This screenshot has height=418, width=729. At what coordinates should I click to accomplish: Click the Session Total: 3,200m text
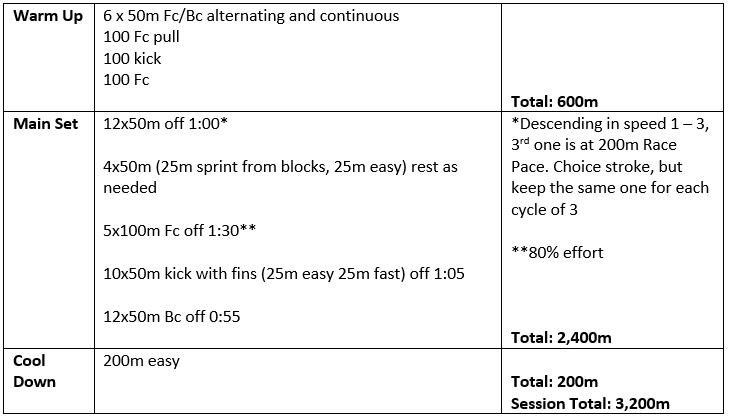pos(590,403)
